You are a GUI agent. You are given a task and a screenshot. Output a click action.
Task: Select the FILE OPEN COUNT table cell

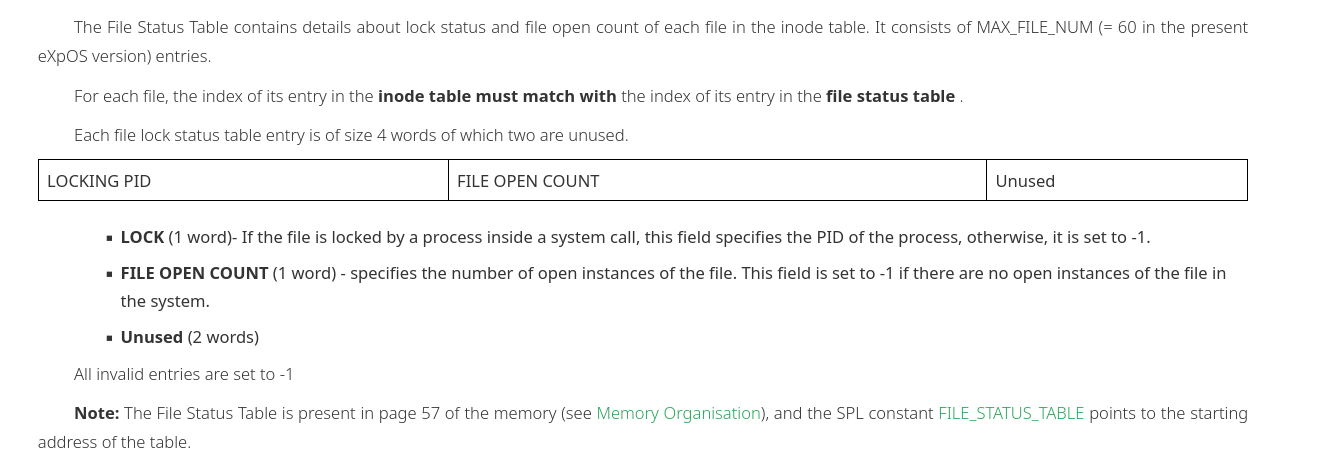[717, 180]
